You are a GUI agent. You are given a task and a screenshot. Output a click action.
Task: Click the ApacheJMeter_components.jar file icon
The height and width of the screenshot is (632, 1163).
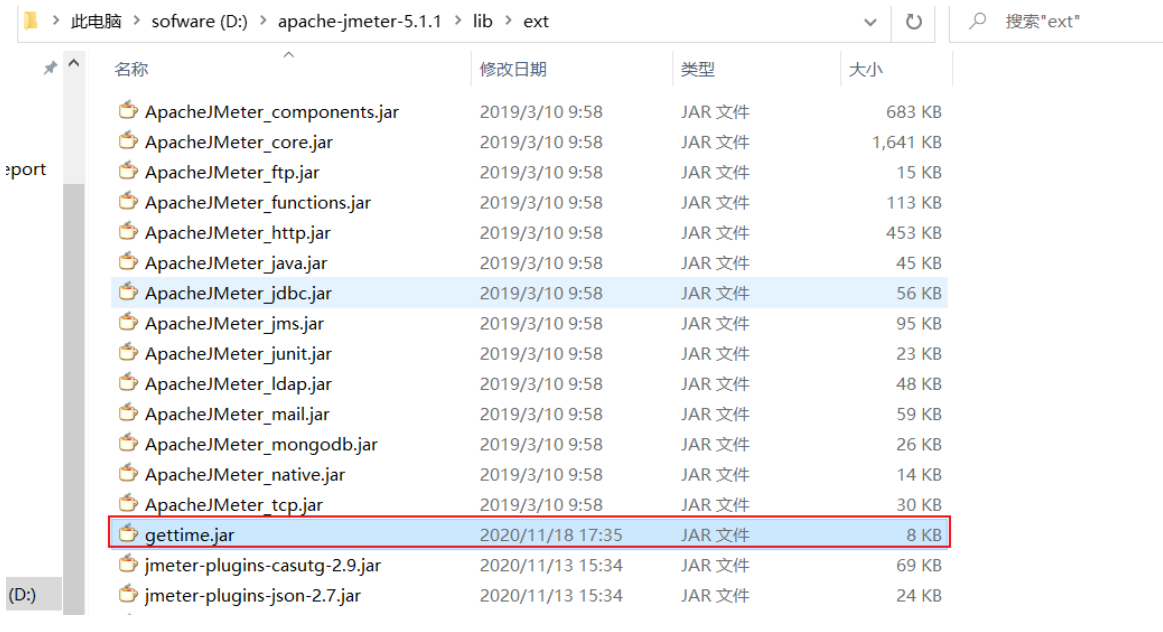pyautogui.click(x=128, y=111)
